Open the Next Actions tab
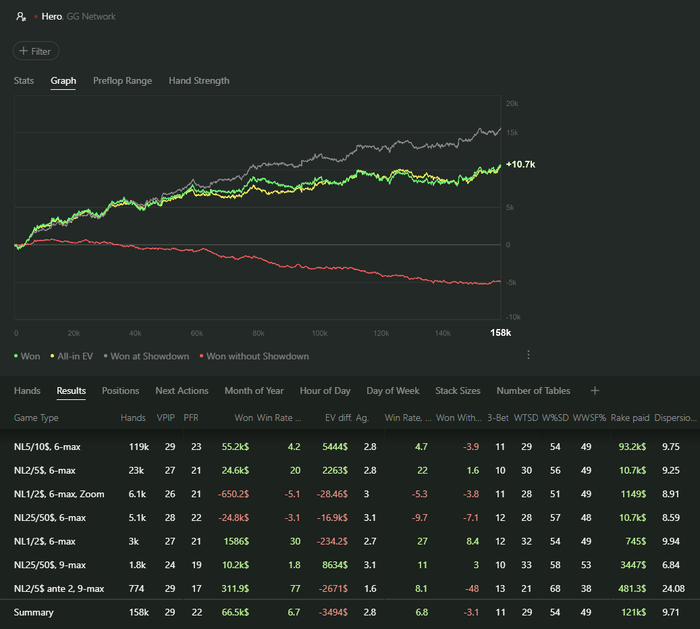This screenshot has width=700, height=629. click(182, 391)
